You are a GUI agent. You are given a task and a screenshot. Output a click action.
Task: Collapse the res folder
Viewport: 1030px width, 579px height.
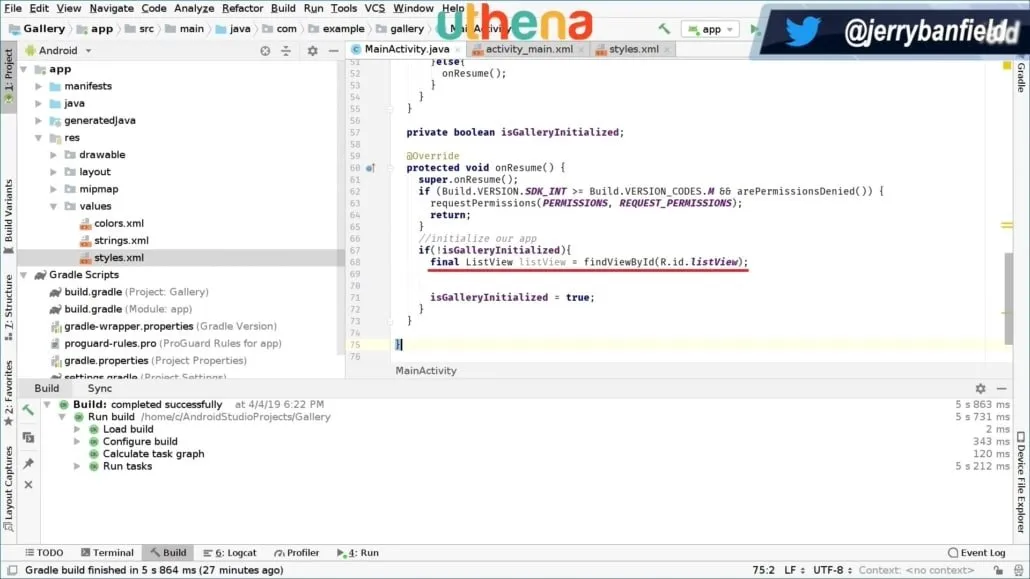pos(38,137)
